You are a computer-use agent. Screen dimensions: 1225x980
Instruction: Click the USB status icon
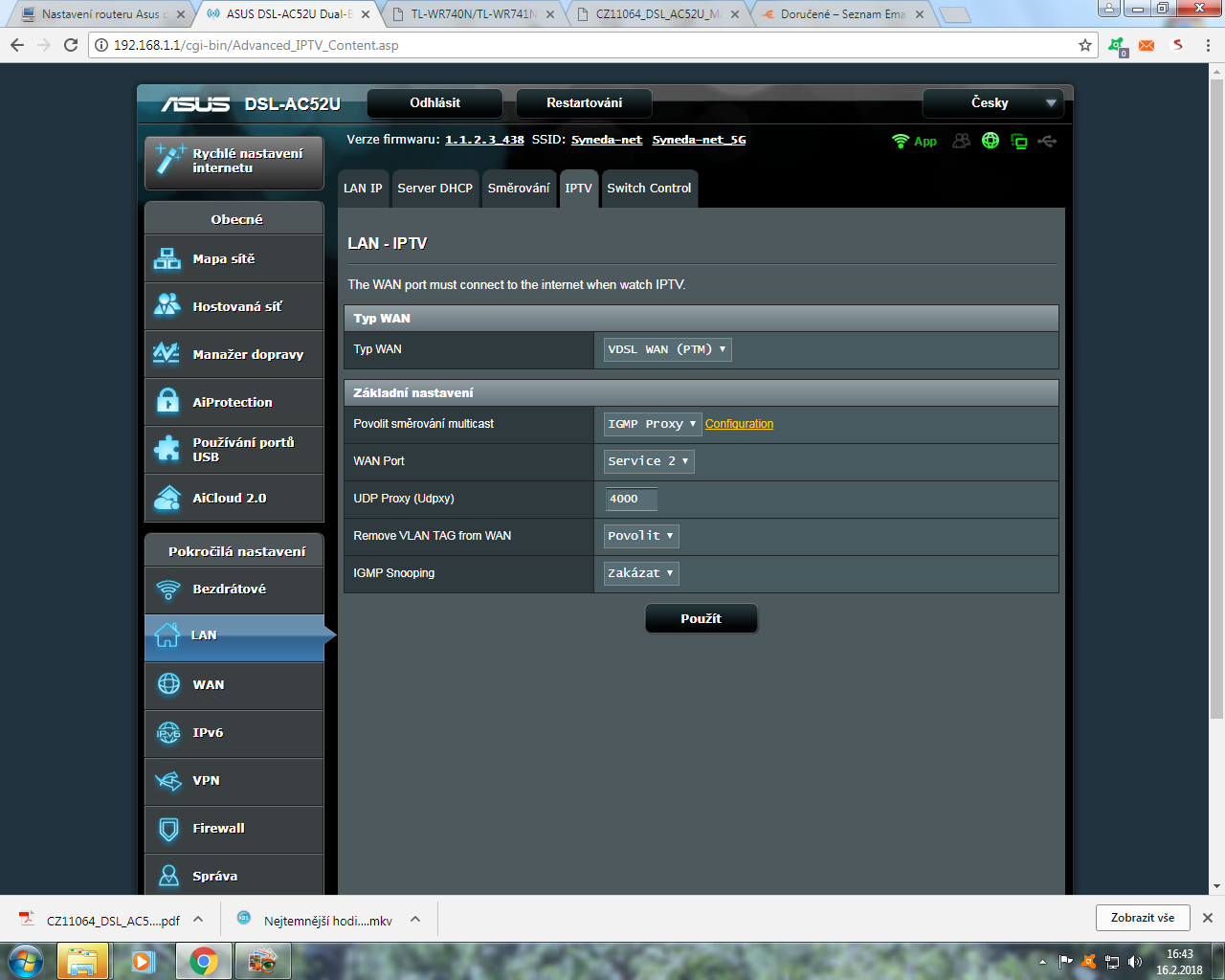1047,141
